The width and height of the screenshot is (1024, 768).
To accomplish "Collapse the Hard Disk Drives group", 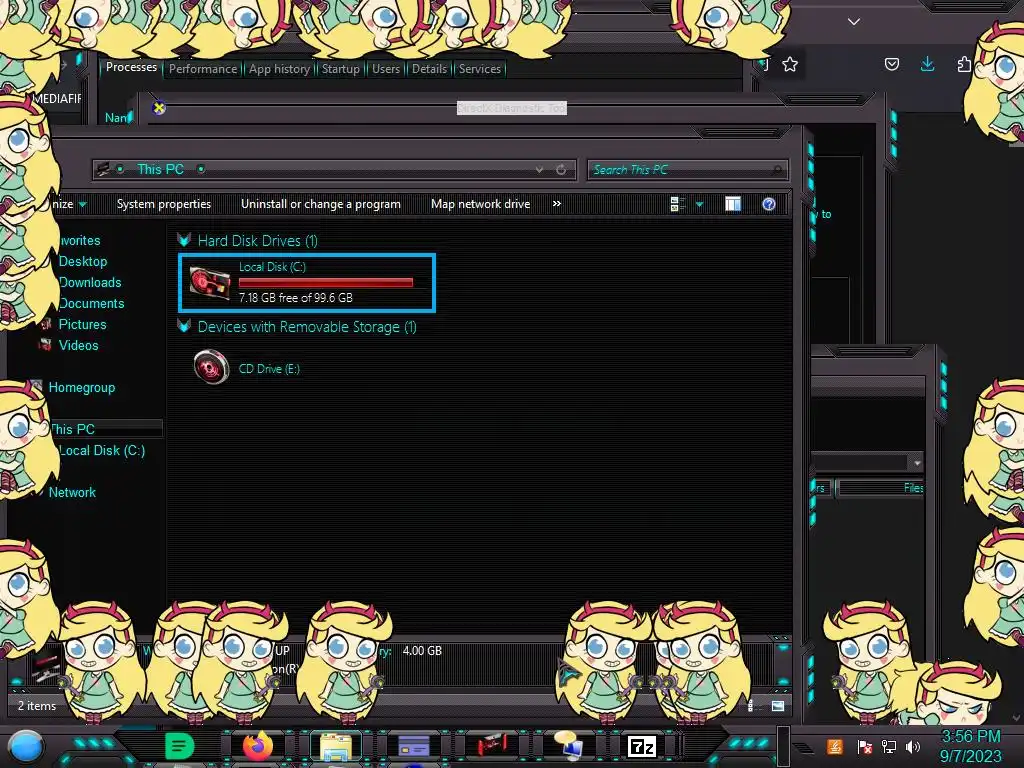I will pyautogui.click(x=184, y=240).
